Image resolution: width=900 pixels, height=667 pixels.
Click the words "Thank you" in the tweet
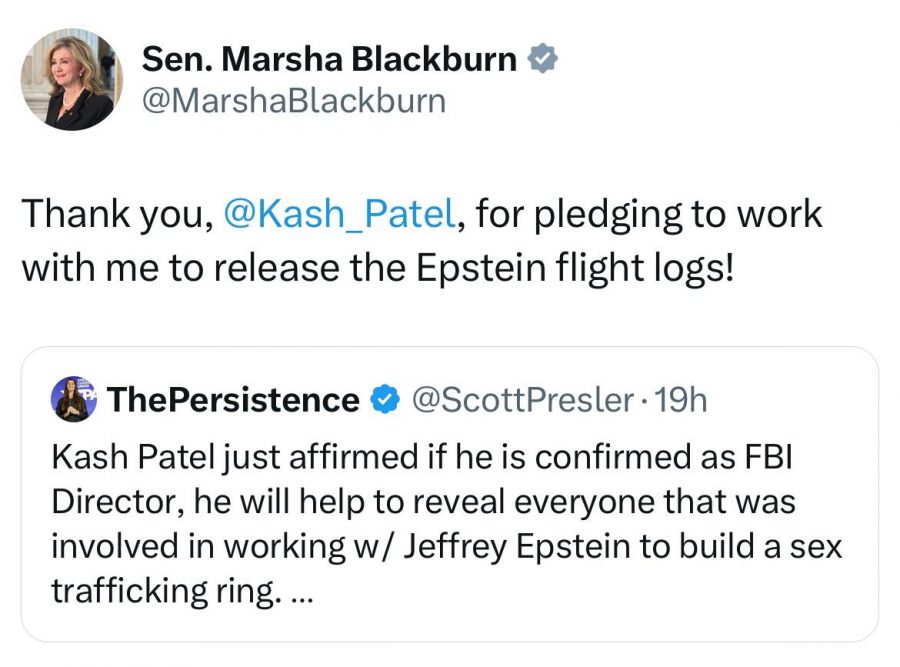[x=116, y=214]
